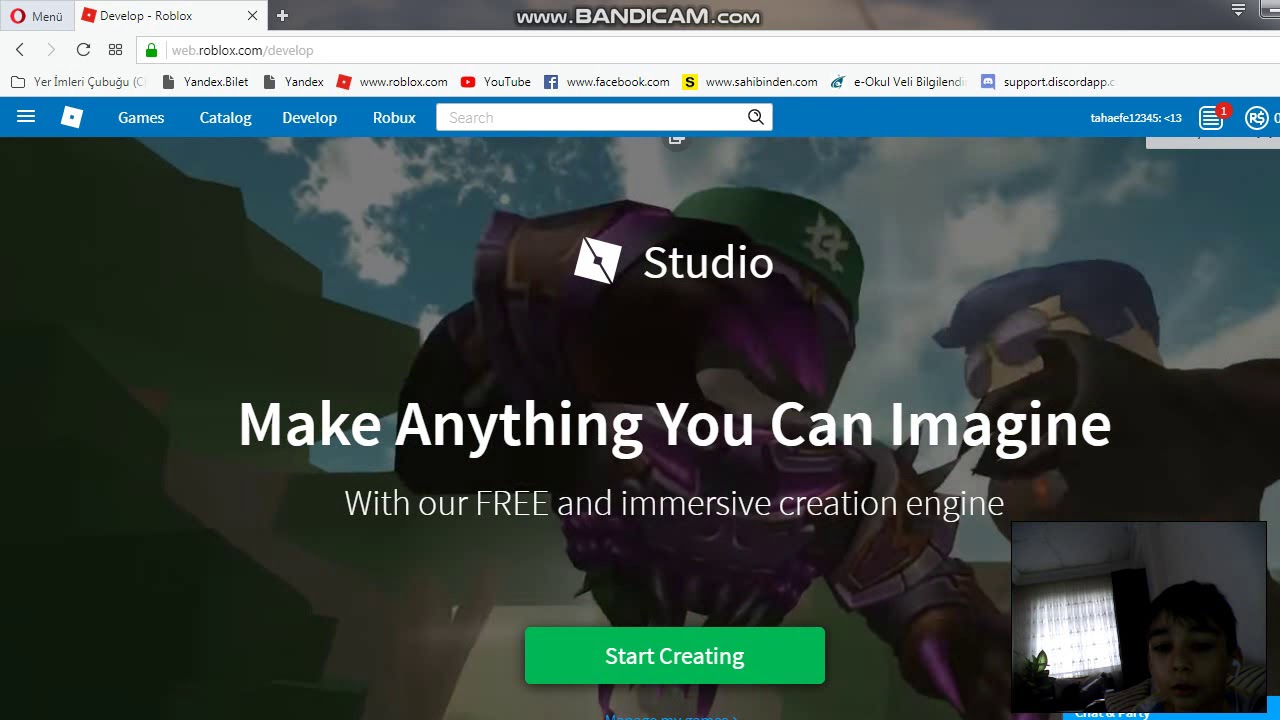The height and width of the screenshot is (720, 1280).
Task: Open Yer İmleri Çubuğu bookmarks folder
Action: pos(78,82)
